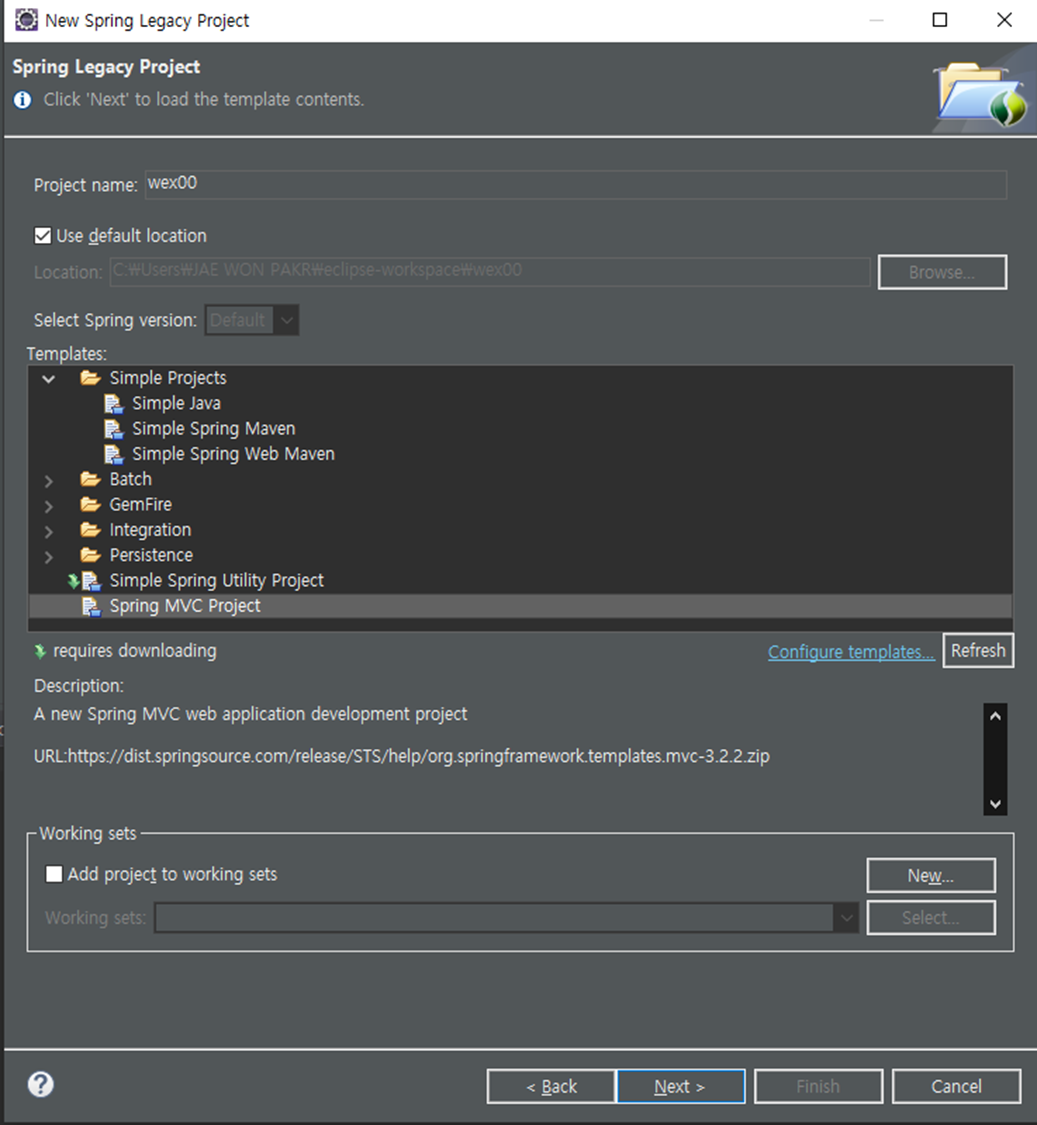Click the GemFire folder icon

(90, 504)
